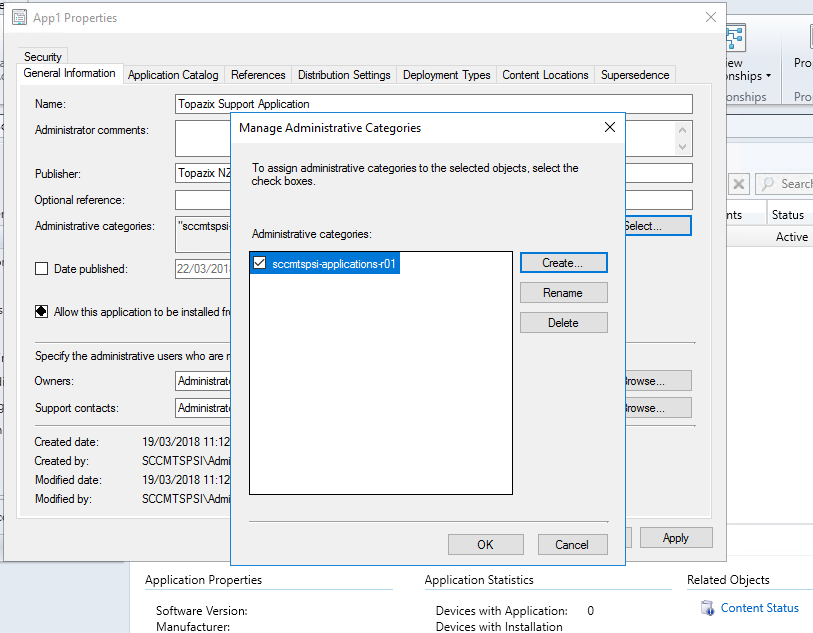Close the Manage Administrative Categories dialog
Viewport: 813px width, 633px height.
point(610,128)
